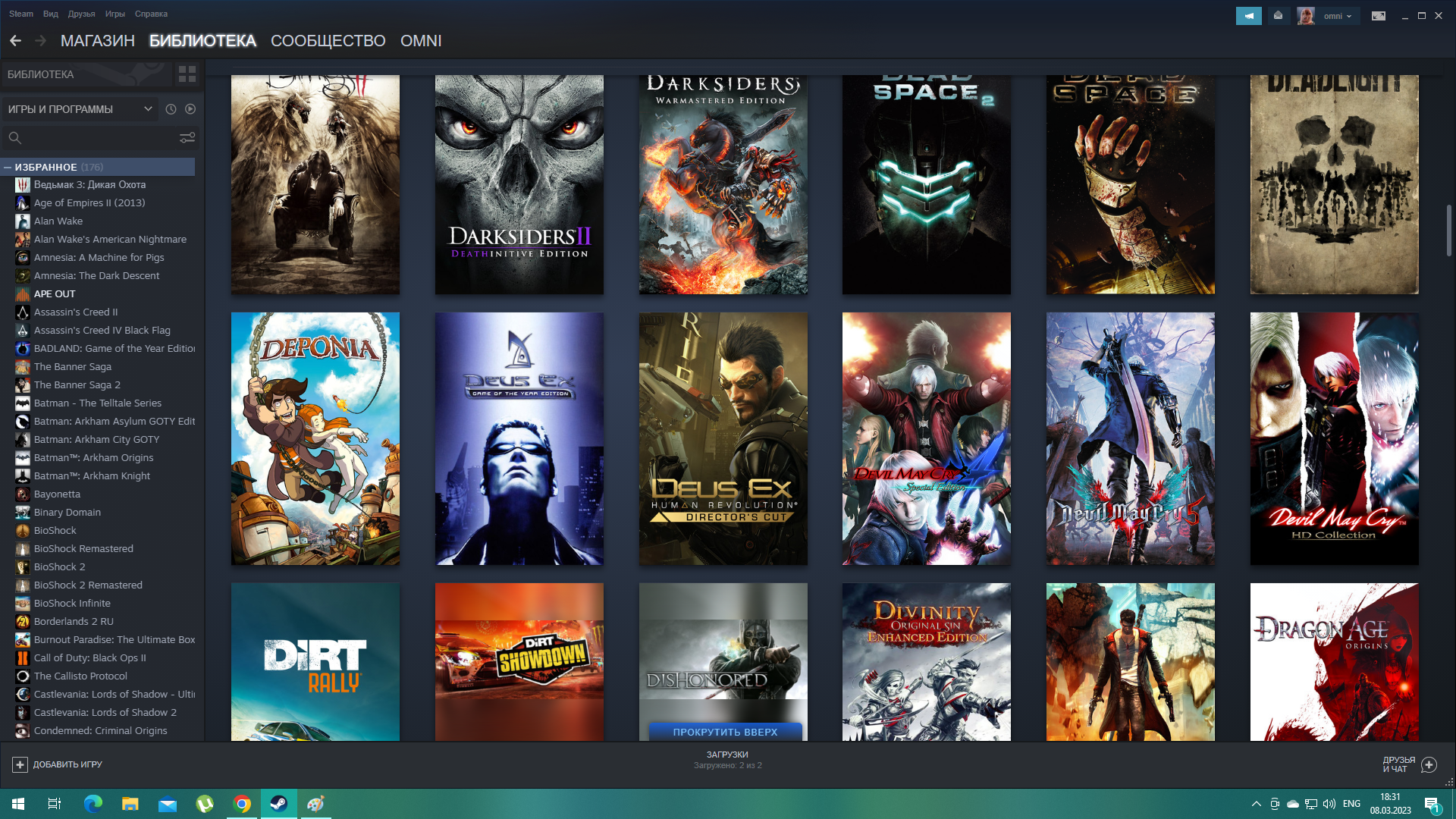Click the library vertical scrollbar thumb
This screenshot has height=819, width=1456.
(1448, 230)
